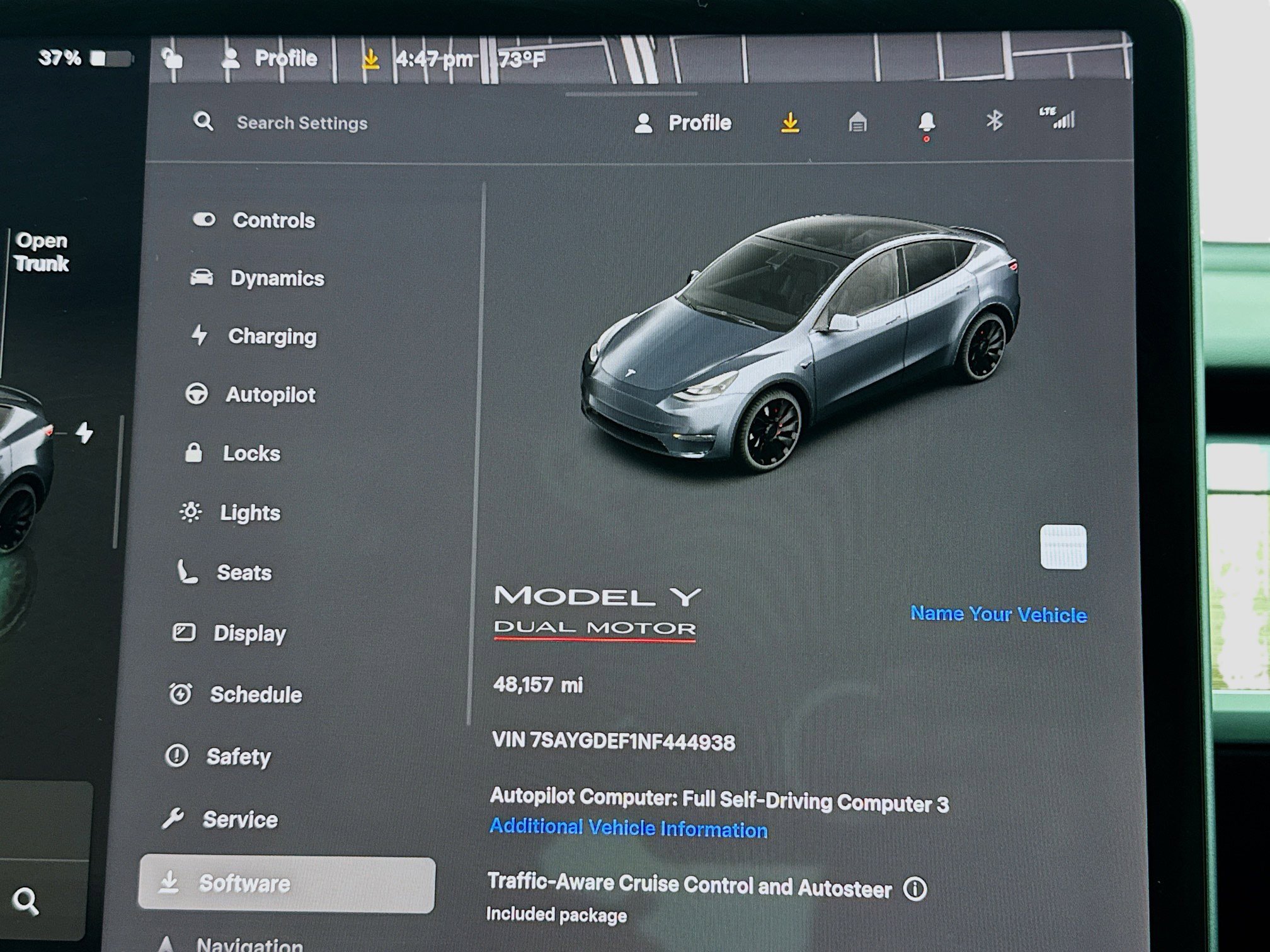Open the Locks settings menu
1270x952 pixels.
coord(232,453)
